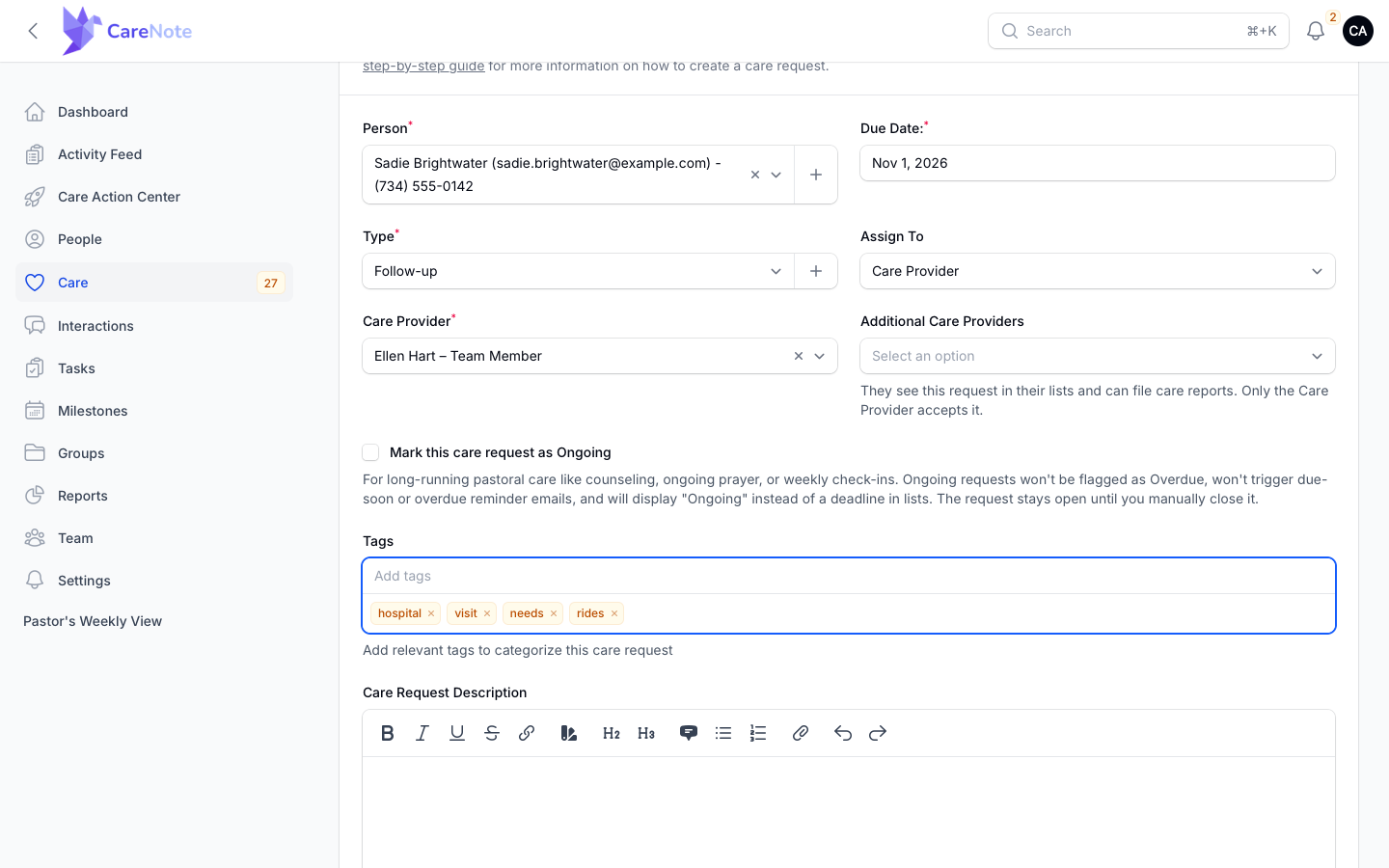Remove the needs tag

[554, 613]
